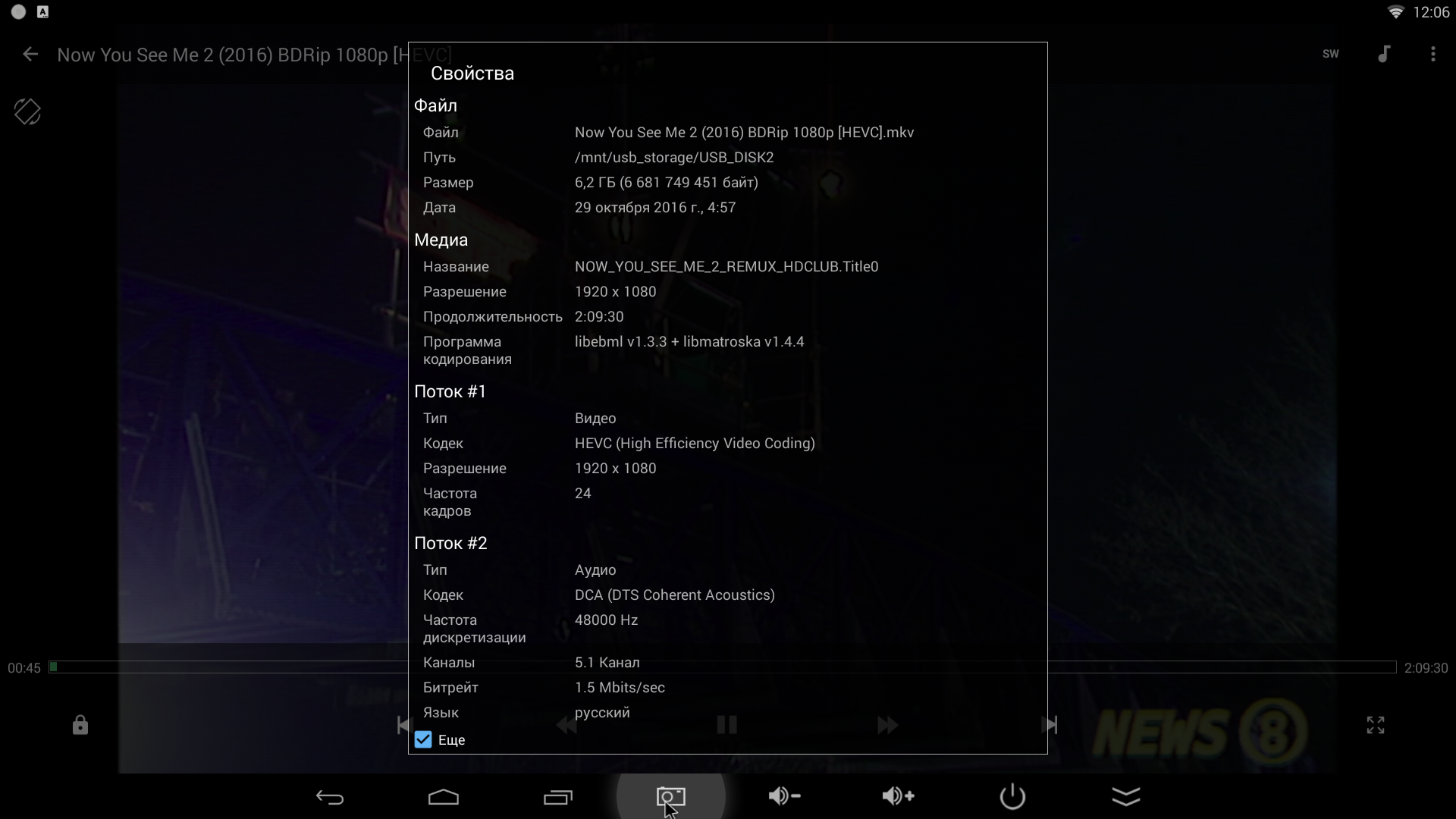Change zoom mode with fullscreen icon
1456x819 pixels.
coord(1375,725)
